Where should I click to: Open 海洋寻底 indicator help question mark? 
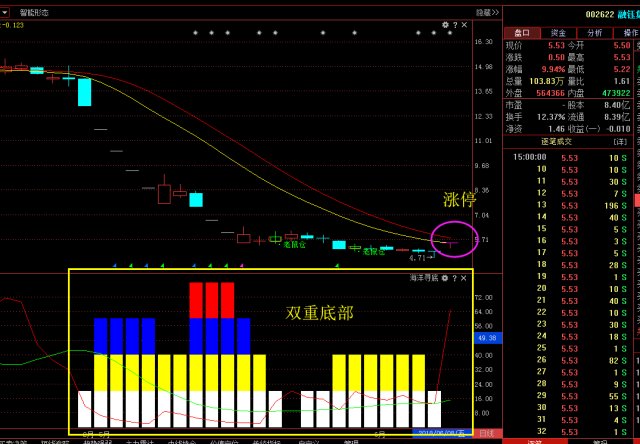[x=454, y=278]
